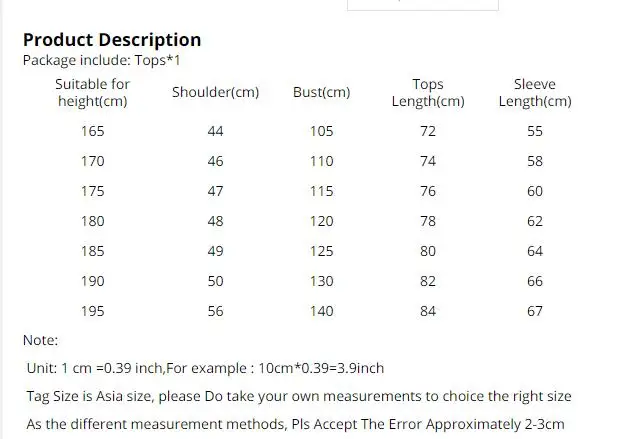This screenshot has width=639, height=439.
Task: Click the measurement error 2-3cm note
Action: 295,424
